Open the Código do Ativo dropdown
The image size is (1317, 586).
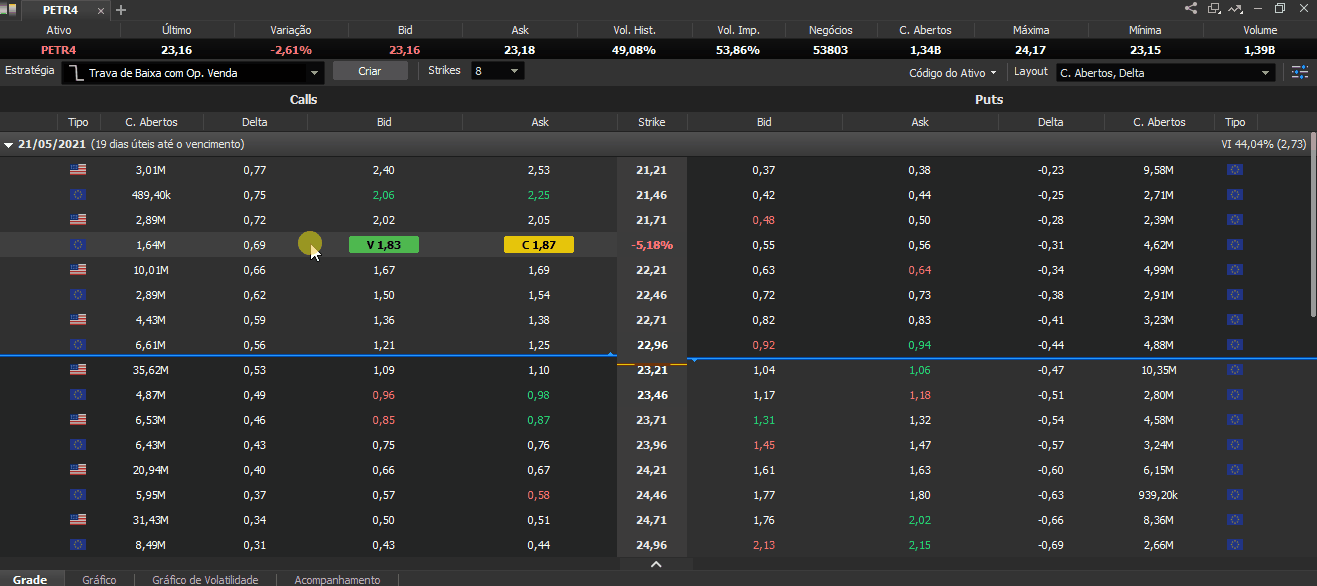952,72
